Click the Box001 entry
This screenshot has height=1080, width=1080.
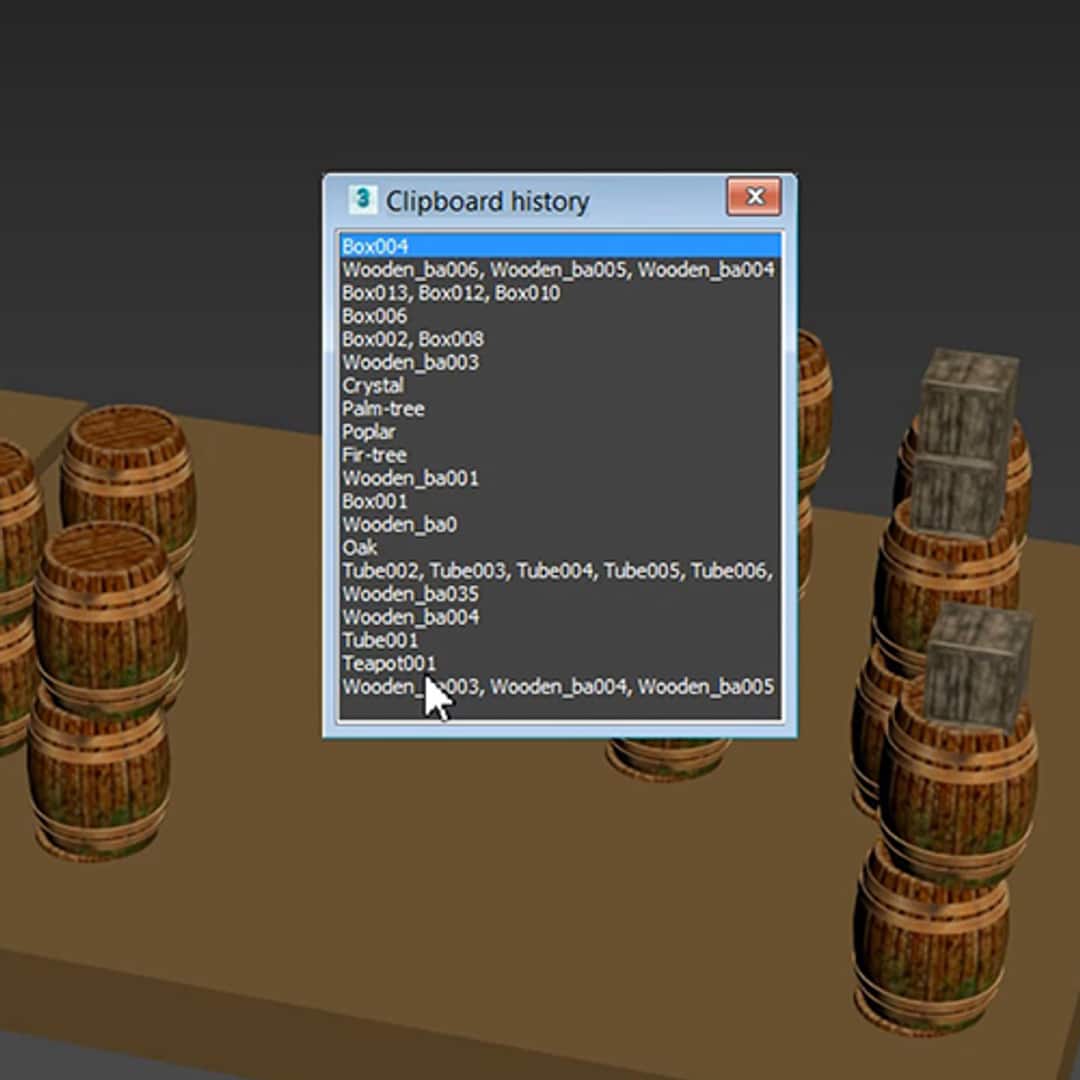560,501
